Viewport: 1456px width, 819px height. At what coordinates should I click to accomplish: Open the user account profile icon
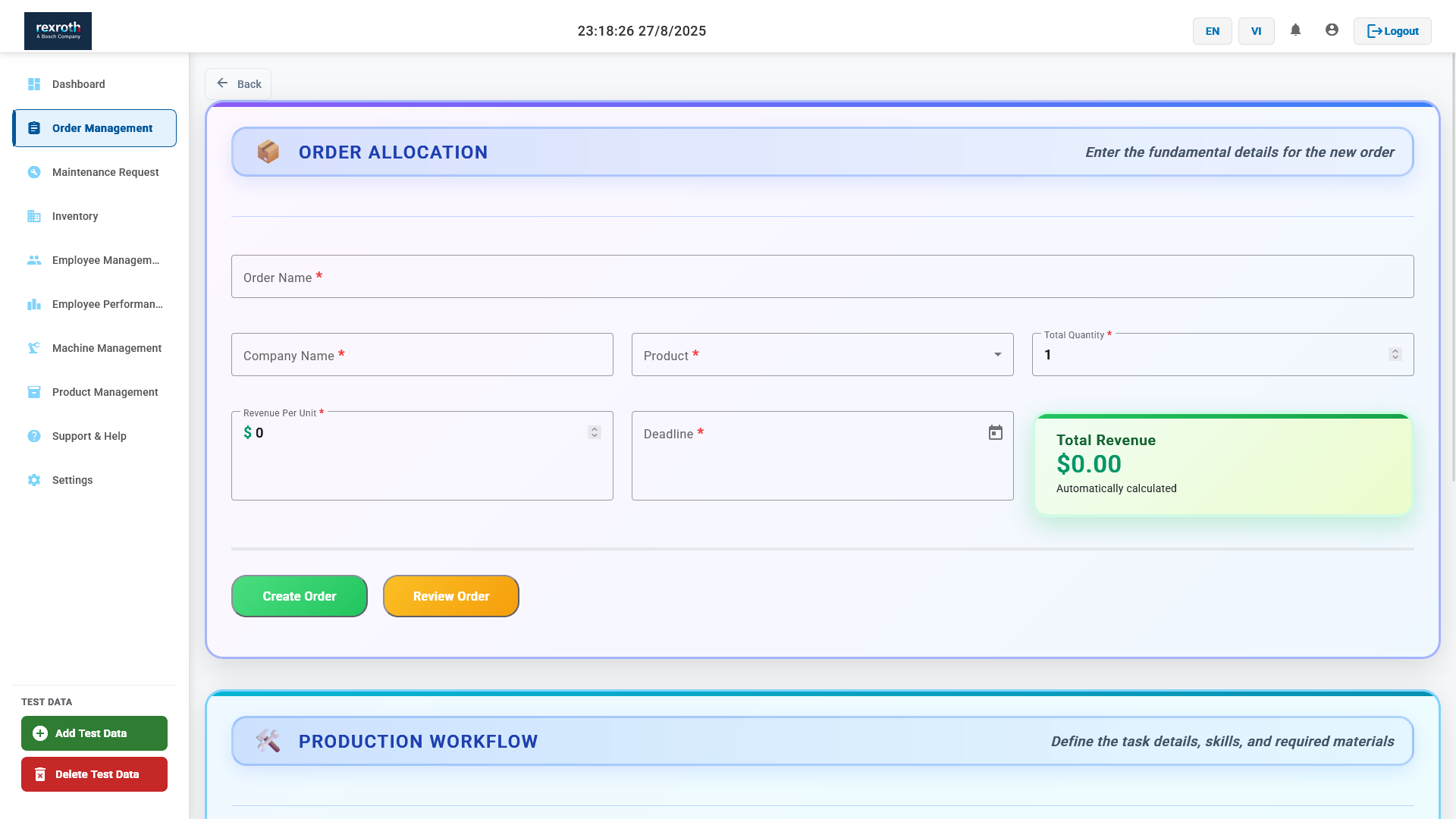pos(1332,30)
